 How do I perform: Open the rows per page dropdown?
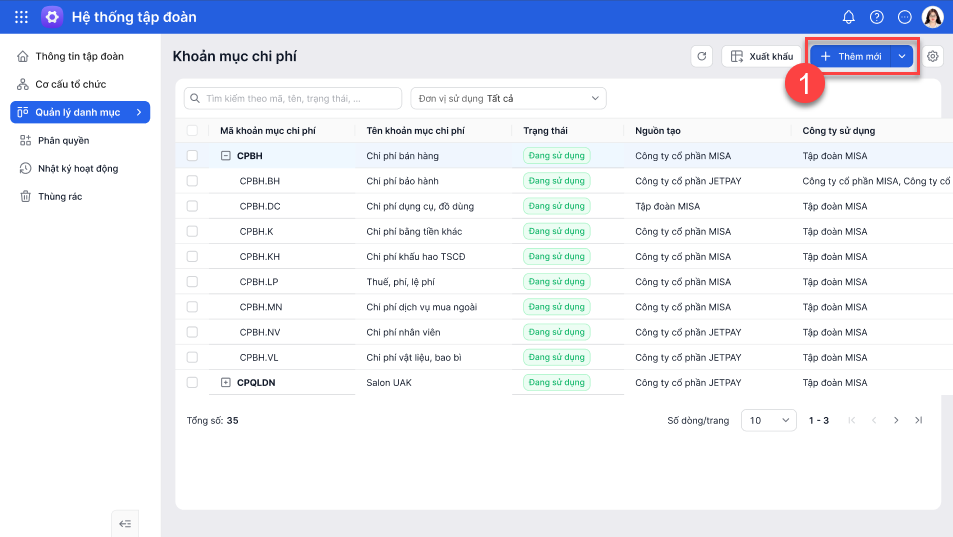click(x=768, y=420)
